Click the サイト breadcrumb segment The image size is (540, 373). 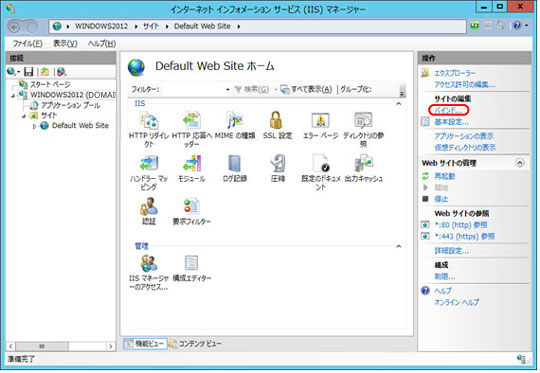pos(151,26)
